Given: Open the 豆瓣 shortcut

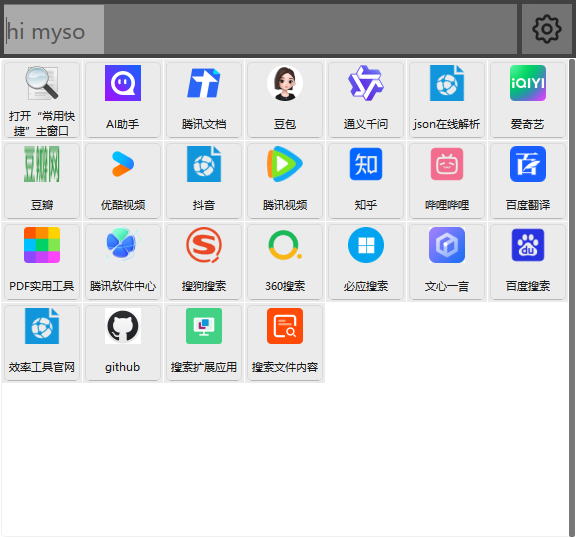Looking at the screenshot, I should [x=42, y=181].
